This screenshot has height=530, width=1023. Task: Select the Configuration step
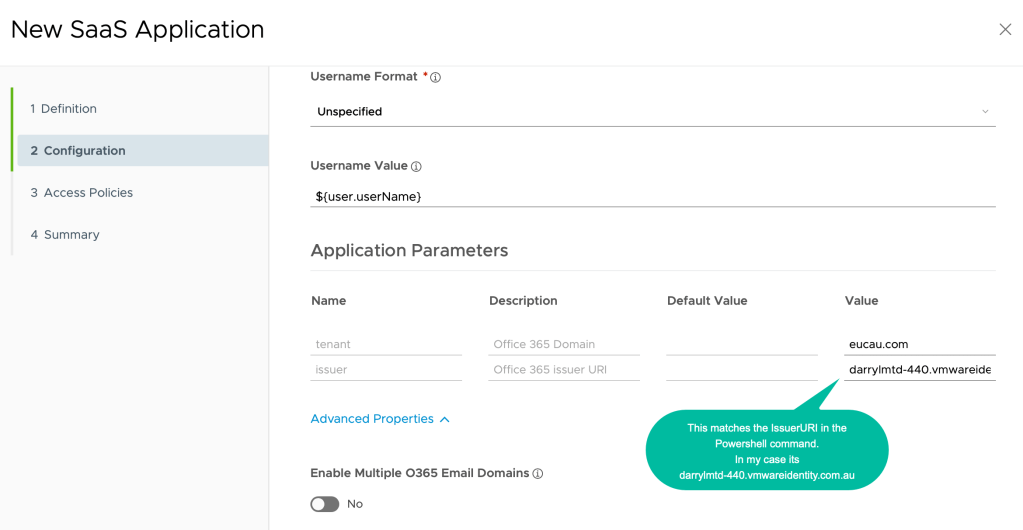[x=78, y=151]
